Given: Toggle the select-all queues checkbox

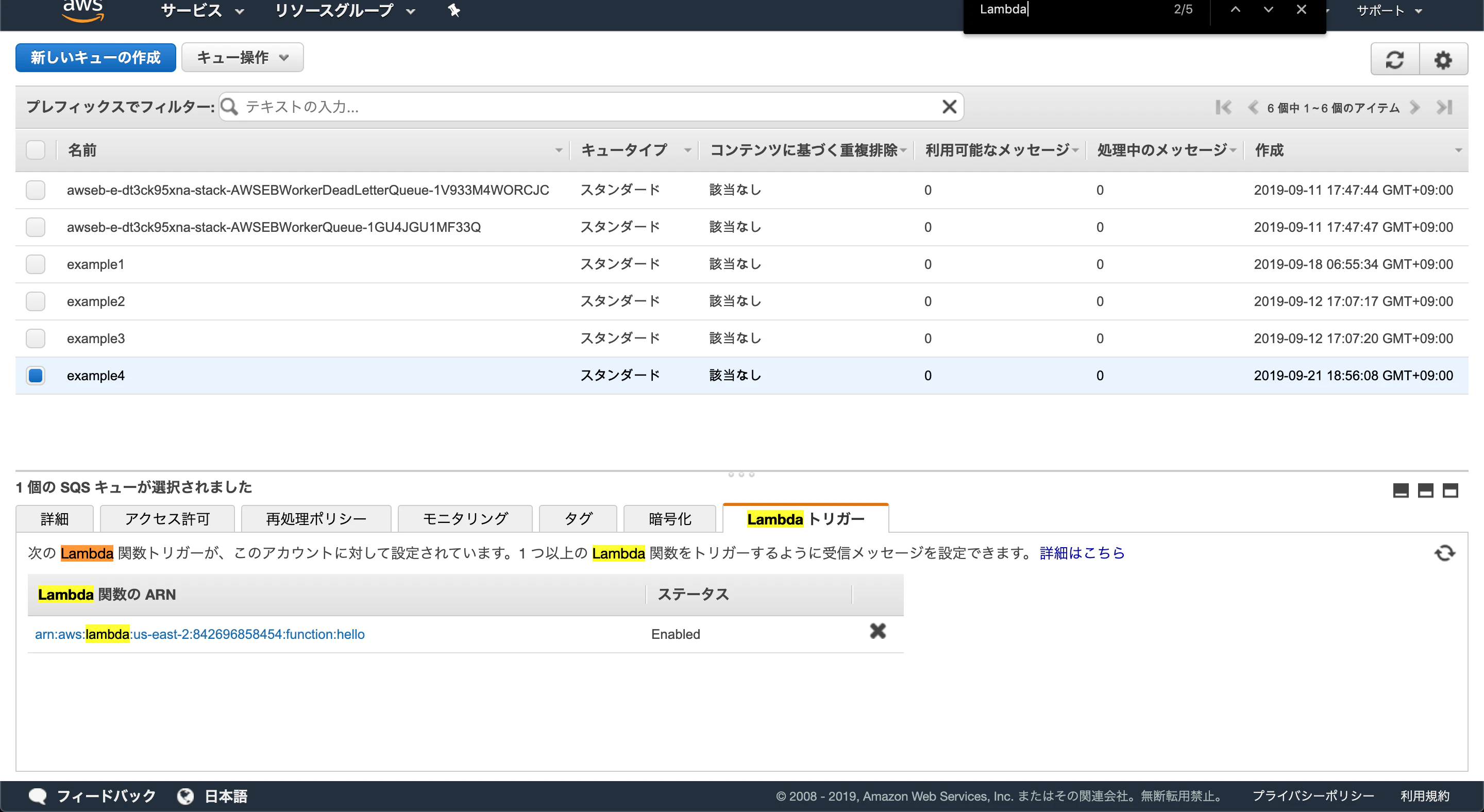Looking at the screenshot, I should click(x=36, y=150).
